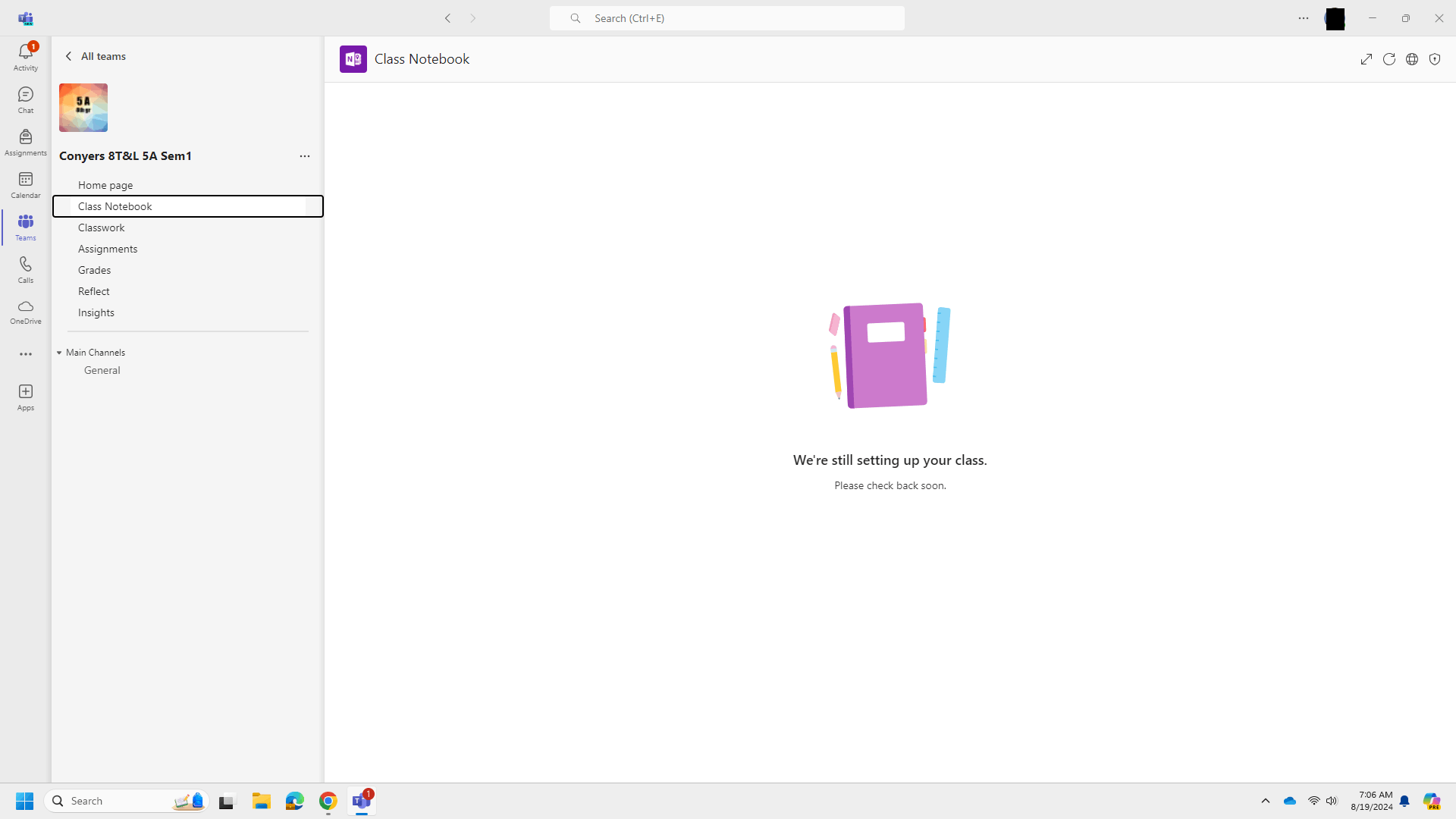This screenshot has height=819, width=1456.
Task: Open the Apps store icon
Action: coord(25,397)
